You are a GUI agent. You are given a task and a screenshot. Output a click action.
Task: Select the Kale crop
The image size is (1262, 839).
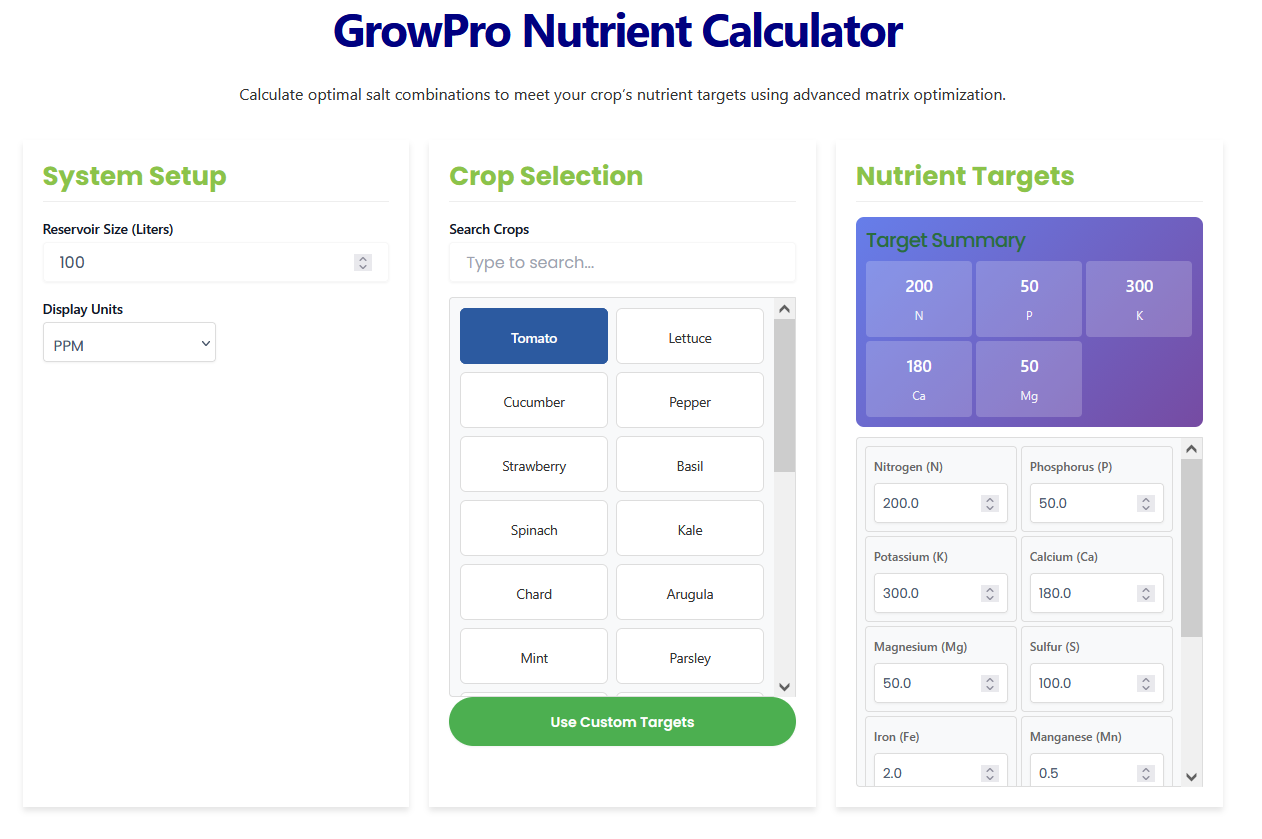(x=689, y=527)
